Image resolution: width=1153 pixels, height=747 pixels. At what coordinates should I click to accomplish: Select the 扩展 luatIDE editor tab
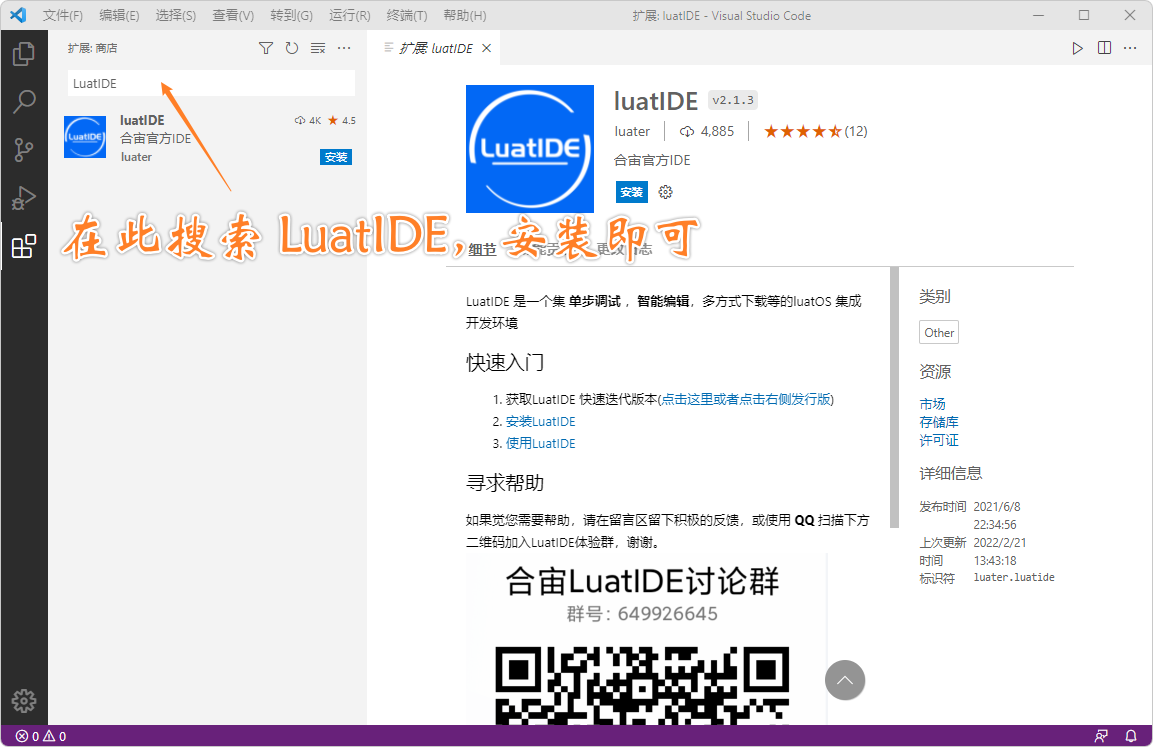[435, 48]
